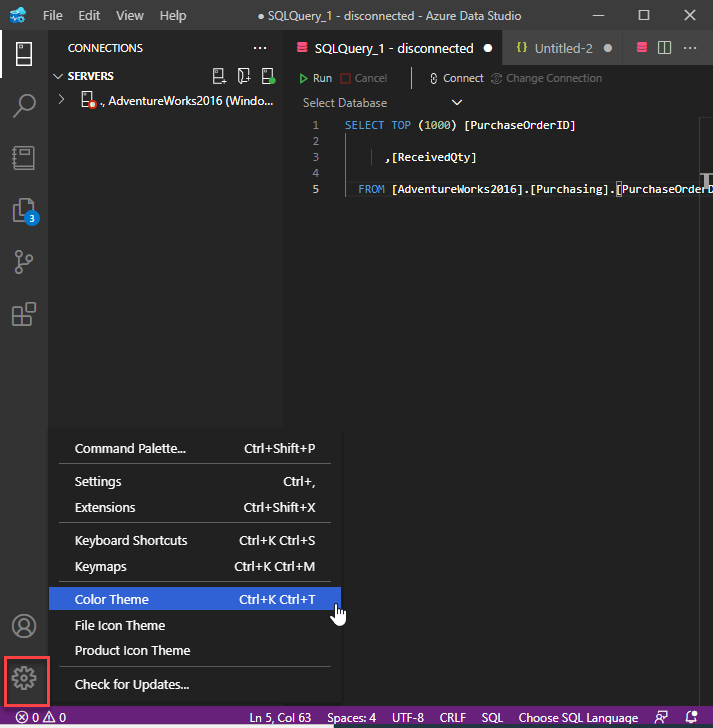Viewport: 713px width, 728px height.
Task: Open the Connections view in activity bar
Action: [x=24, y=54]
